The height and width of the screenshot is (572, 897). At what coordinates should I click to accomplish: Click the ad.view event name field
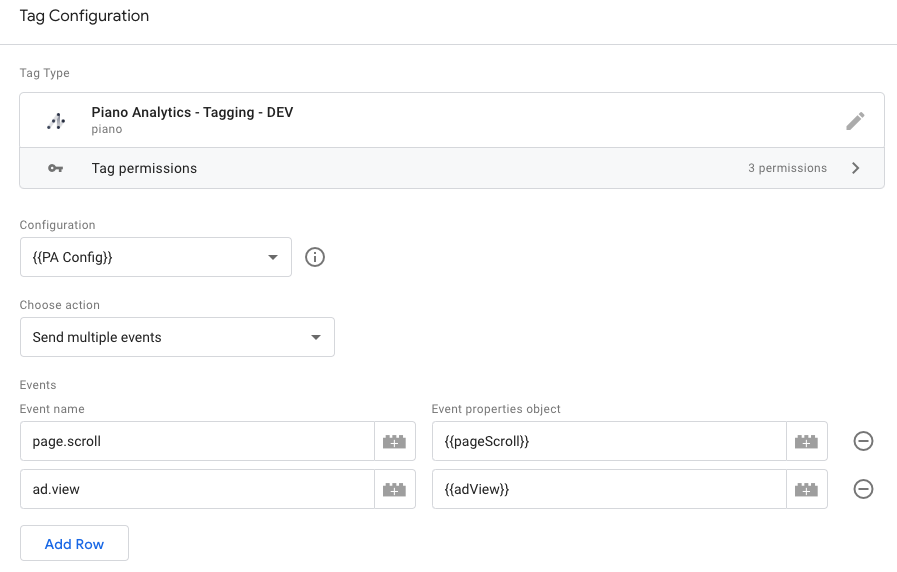coord(197,489)
